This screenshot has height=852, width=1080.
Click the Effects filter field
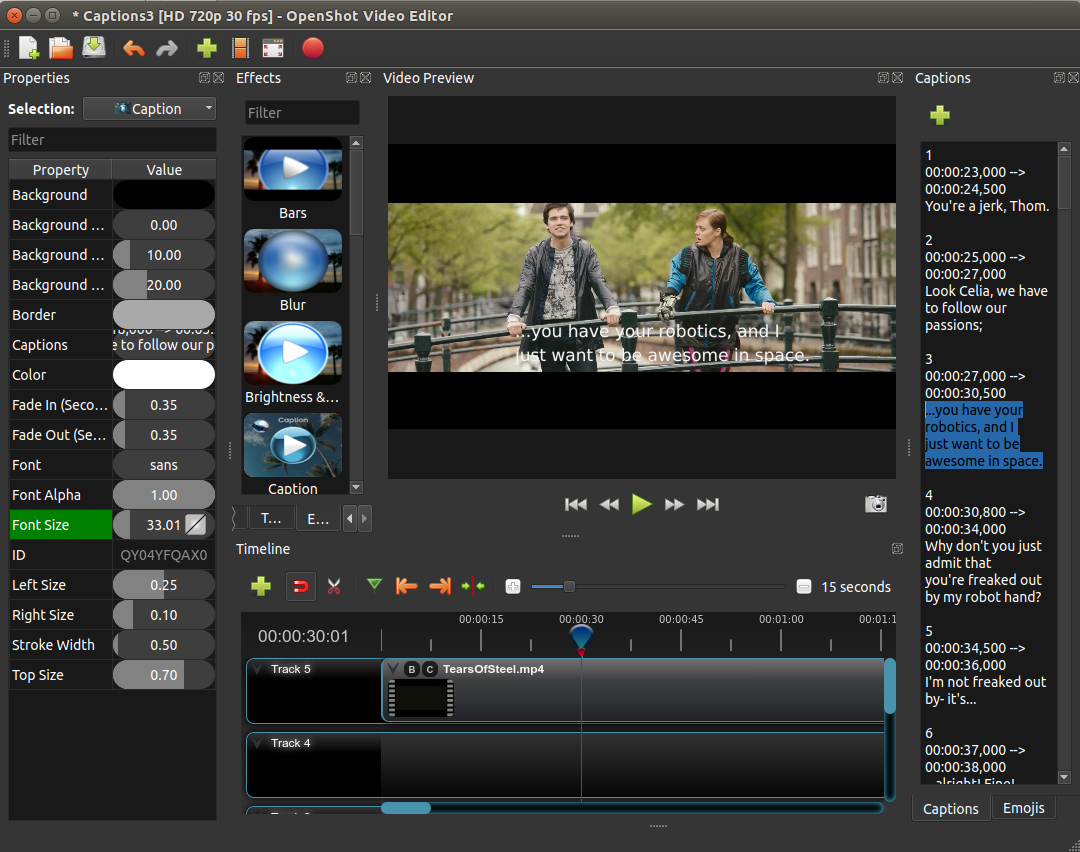302,112
